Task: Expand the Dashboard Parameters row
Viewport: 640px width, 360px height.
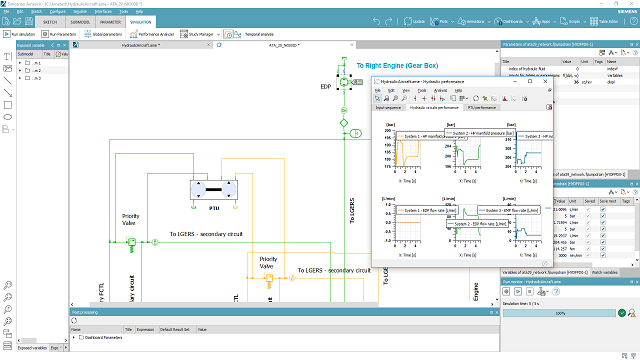Action: click(x=74, y=338)
